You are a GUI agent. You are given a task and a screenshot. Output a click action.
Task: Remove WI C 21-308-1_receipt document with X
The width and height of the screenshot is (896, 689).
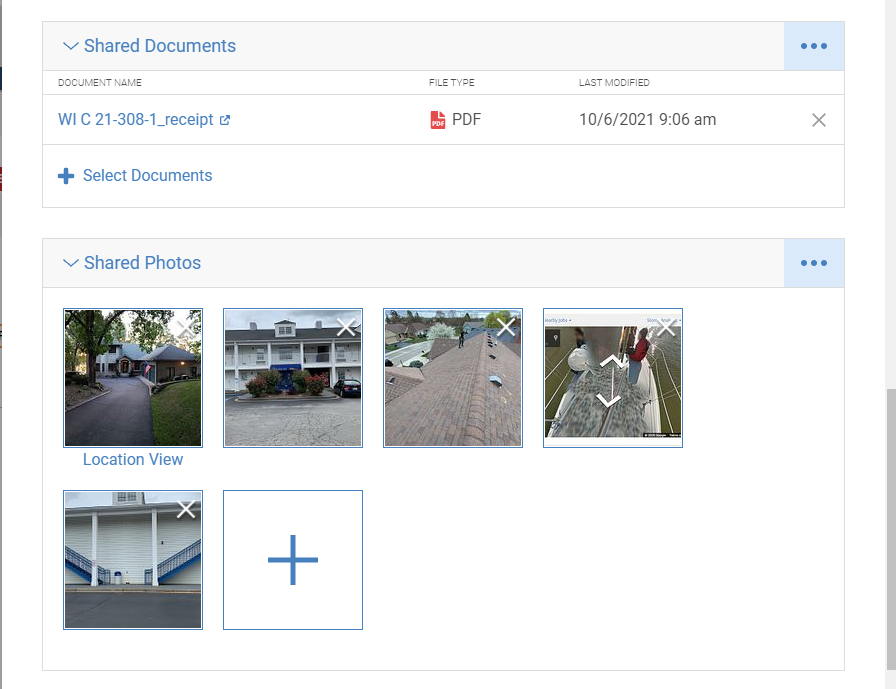[x=819, y=120]
